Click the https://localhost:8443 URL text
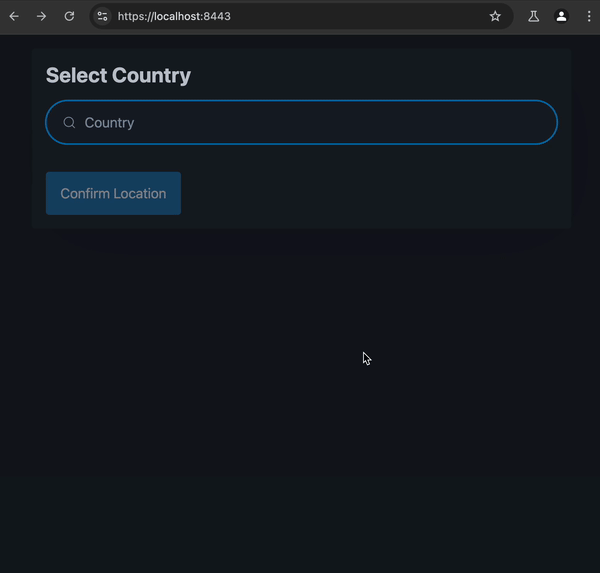Image resolution: width=600 pixels, height=573 pixels. point(174,16)
